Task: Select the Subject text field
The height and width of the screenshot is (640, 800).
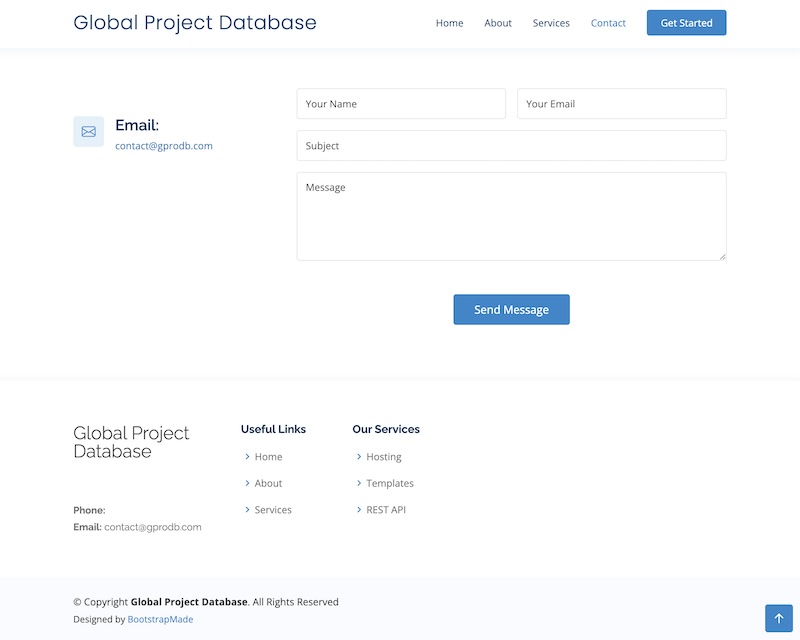Action: (x=511, y=146)
